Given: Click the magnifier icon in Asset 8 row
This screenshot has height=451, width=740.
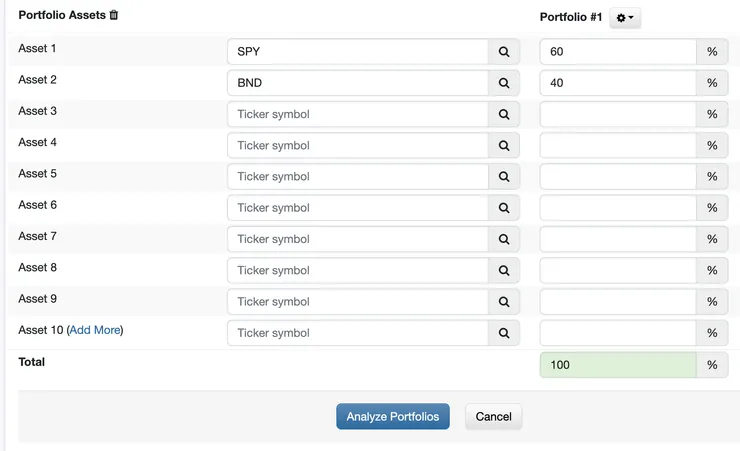Looking at the screenshot, I should coord(504,270).
